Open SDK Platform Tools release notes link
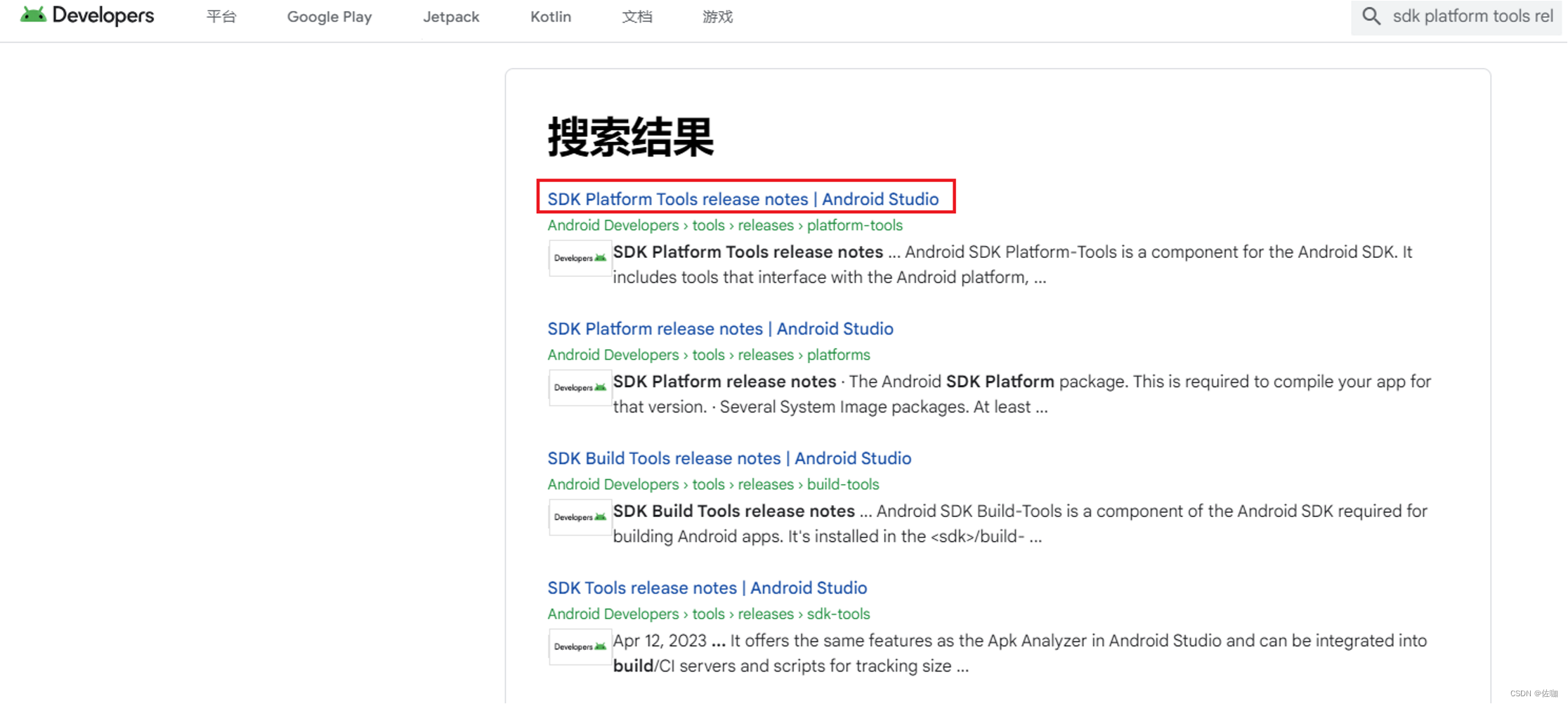The height and width of the screenshot is (704, 1568). (x=743, y=199)
